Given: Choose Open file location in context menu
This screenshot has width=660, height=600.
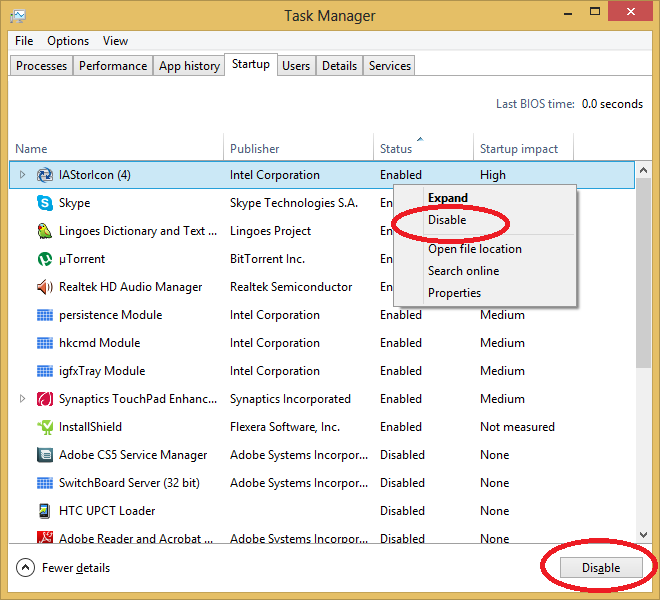Looking at the screenshot, I should (474, 249).
